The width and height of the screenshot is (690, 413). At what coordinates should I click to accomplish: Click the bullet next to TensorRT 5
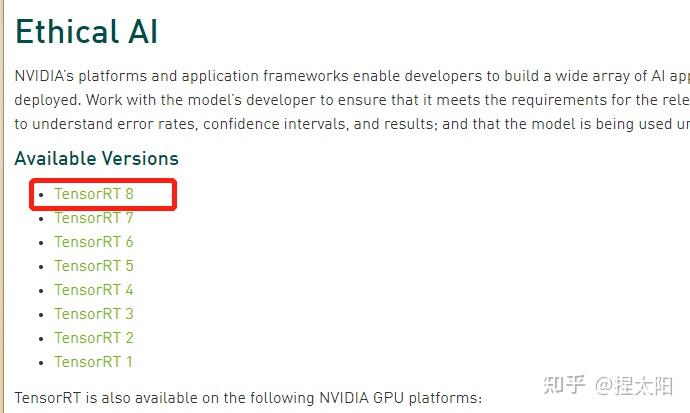click(40, 267)
